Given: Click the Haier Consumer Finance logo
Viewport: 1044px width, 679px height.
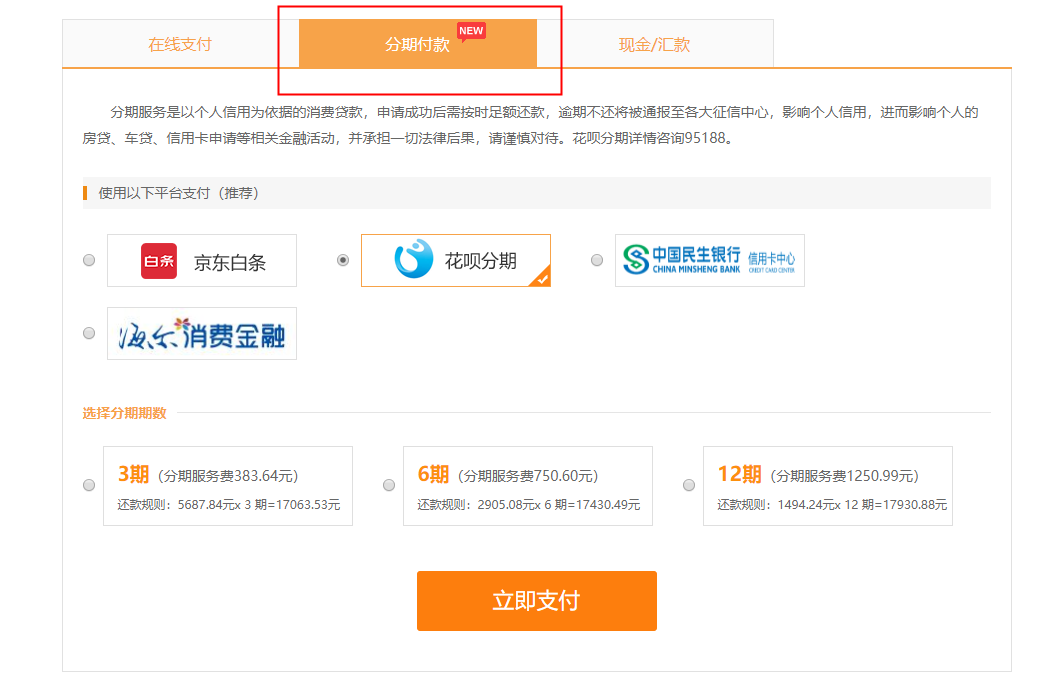Looking at the screenshot, I should (x=200, y=333).
